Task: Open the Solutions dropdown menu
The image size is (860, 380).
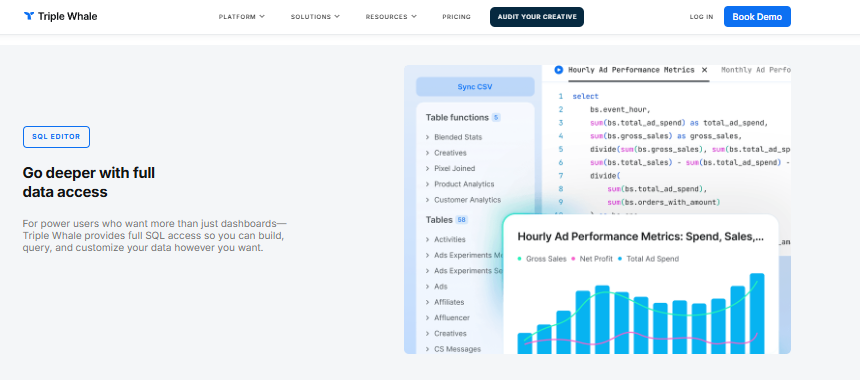Action: [315, 17]
